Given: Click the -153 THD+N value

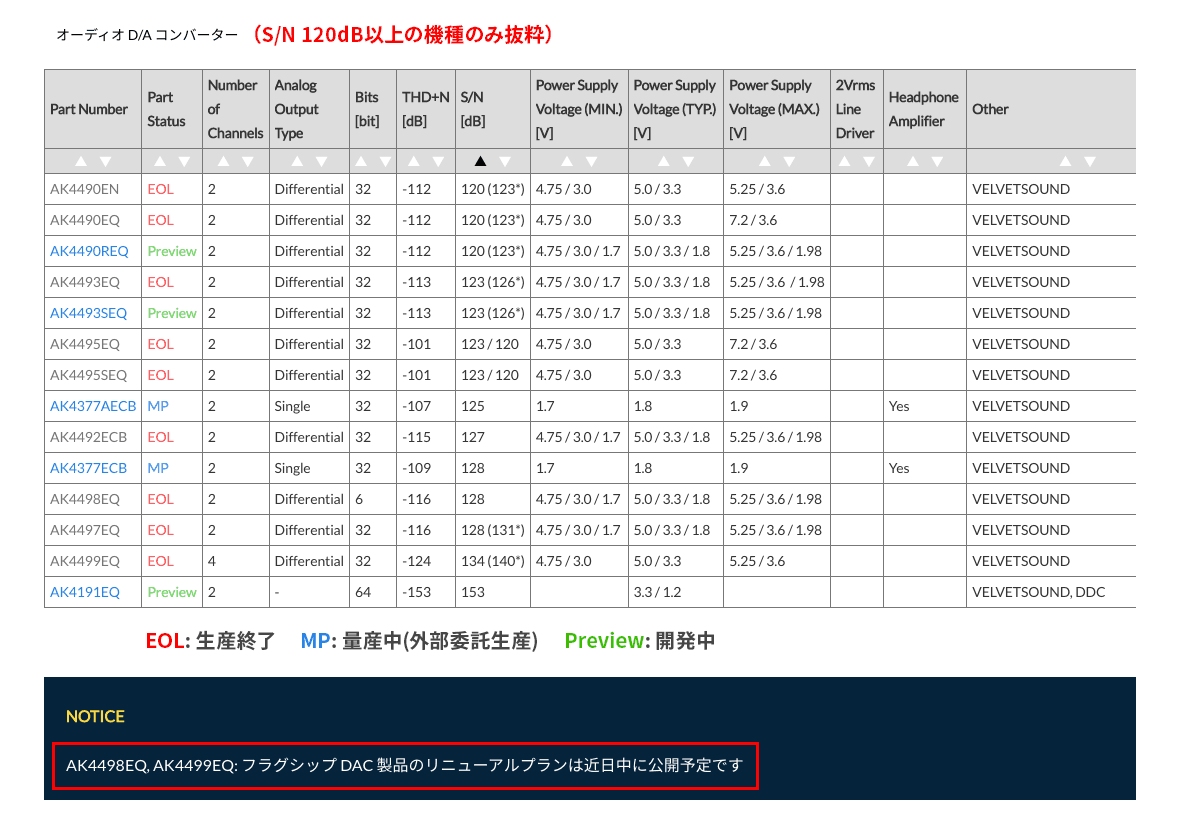Looking at the screenshot, I should click(417, 592).
